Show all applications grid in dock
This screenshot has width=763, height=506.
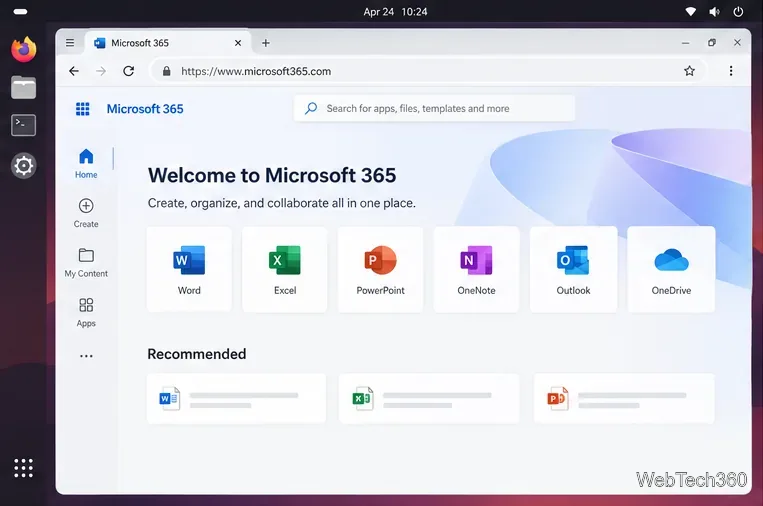coord(23,468)
